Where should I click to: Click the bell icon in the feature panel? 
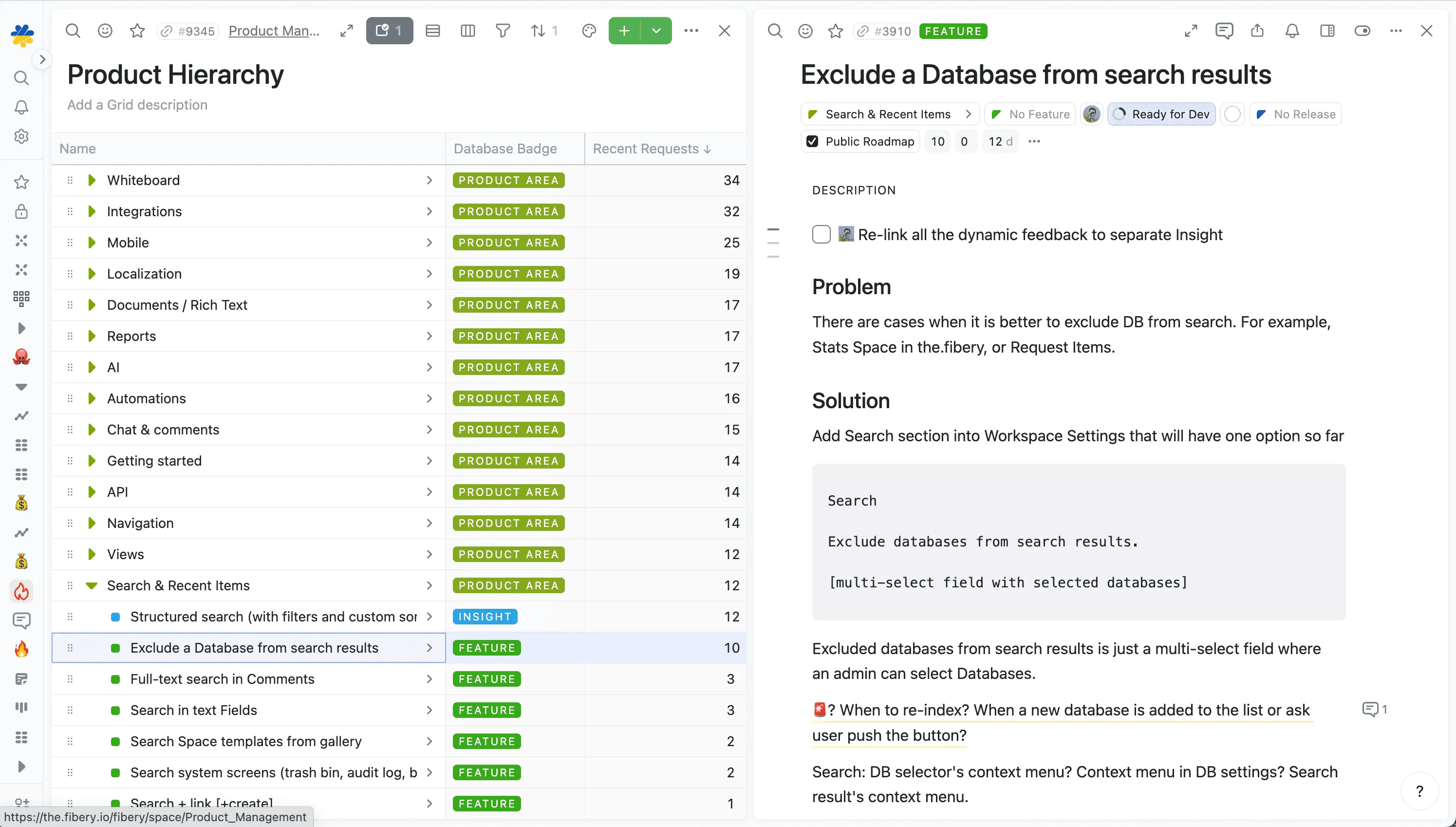point(1292,31)
